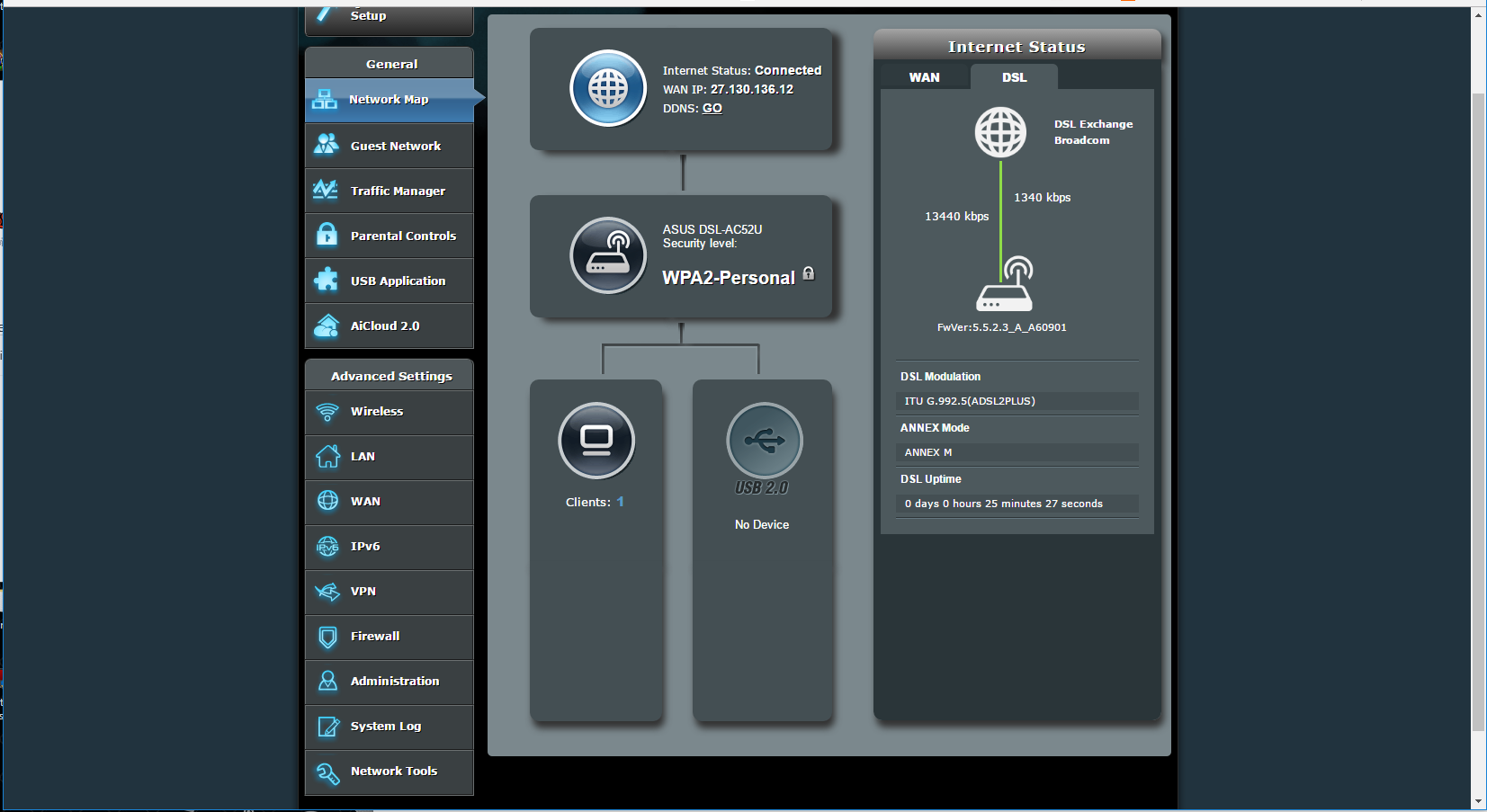Open the USB Application page

390,281
